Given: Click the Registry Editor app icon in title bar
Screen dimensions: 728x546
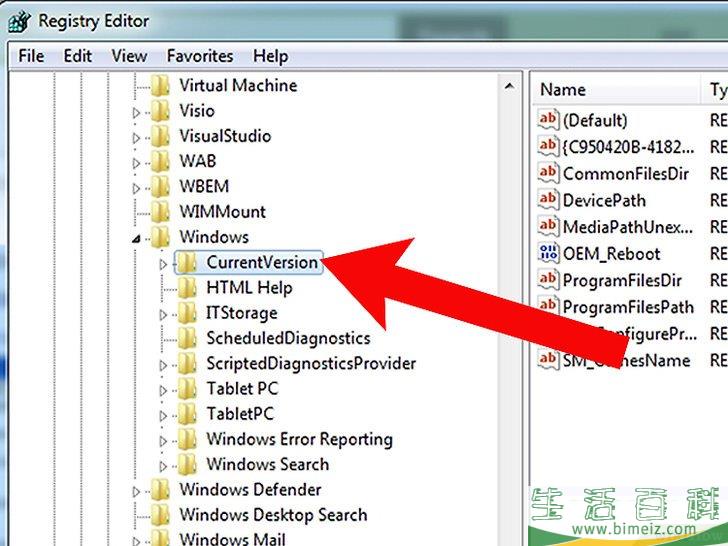Looking at the screenshot, I should coord(19,19).
